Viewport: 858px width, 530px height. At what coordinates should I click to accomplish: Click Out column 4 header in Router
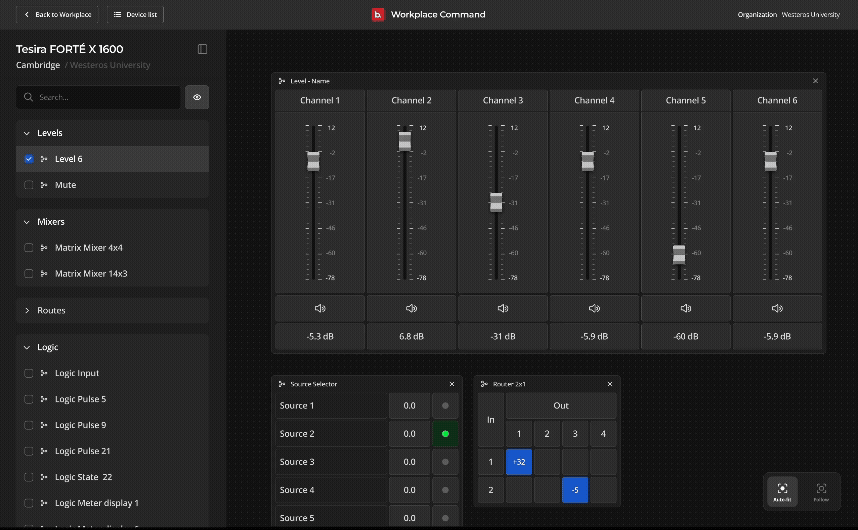pyautogui.click(x=603, y=434)
